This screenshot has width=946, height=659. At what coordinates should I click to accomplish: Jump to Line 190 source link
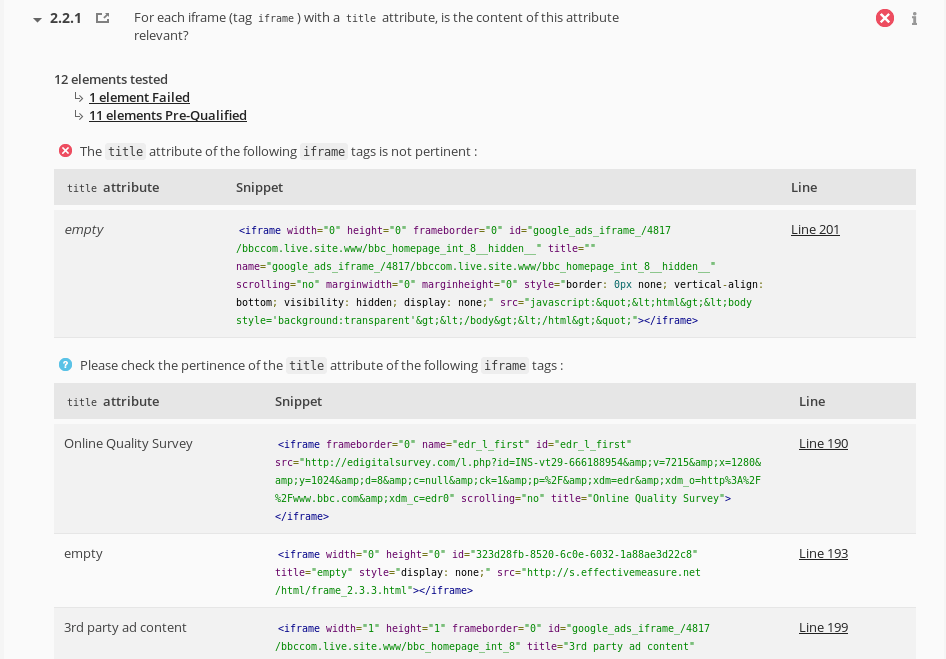(823, 443)
